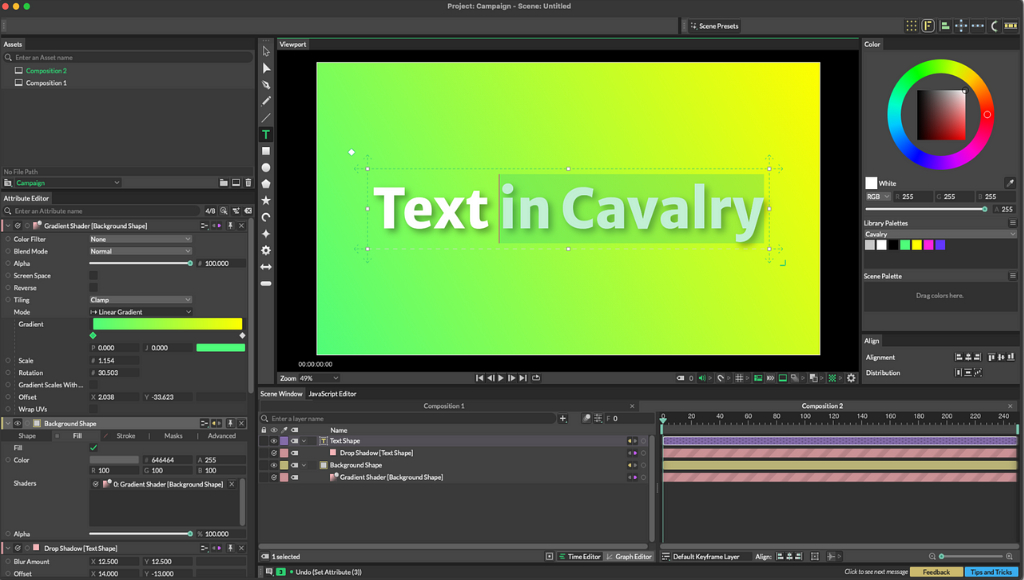Click the Tips and Tricks button
This screenshot has width=1024, height=580.
click(x=991, y=572)
